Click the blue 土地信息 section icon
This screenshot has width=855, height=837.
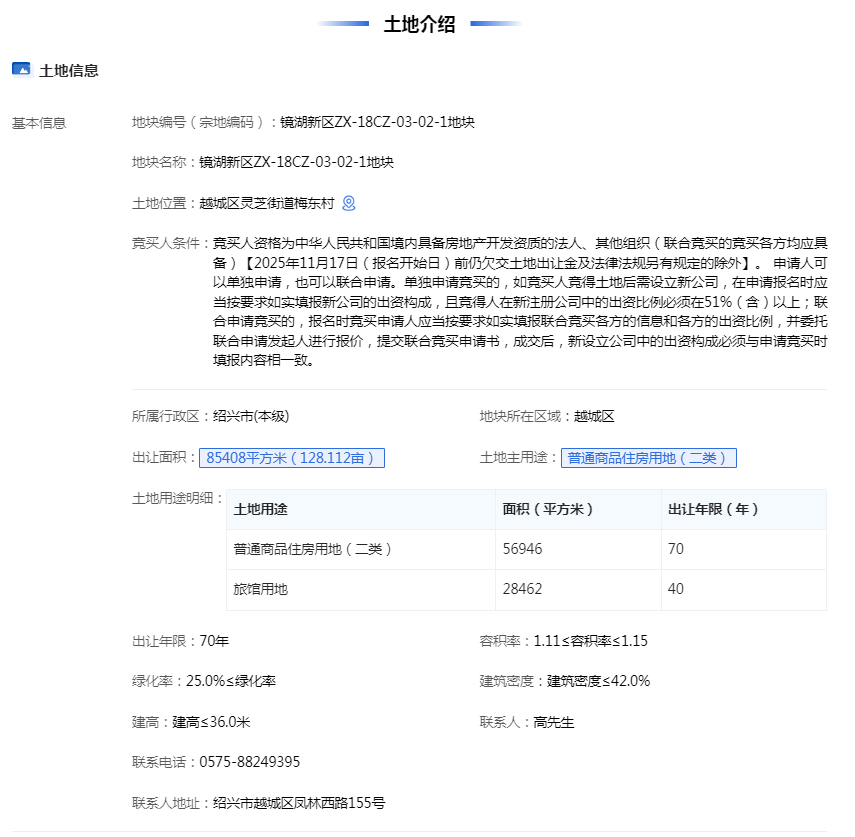pos(21,69)
